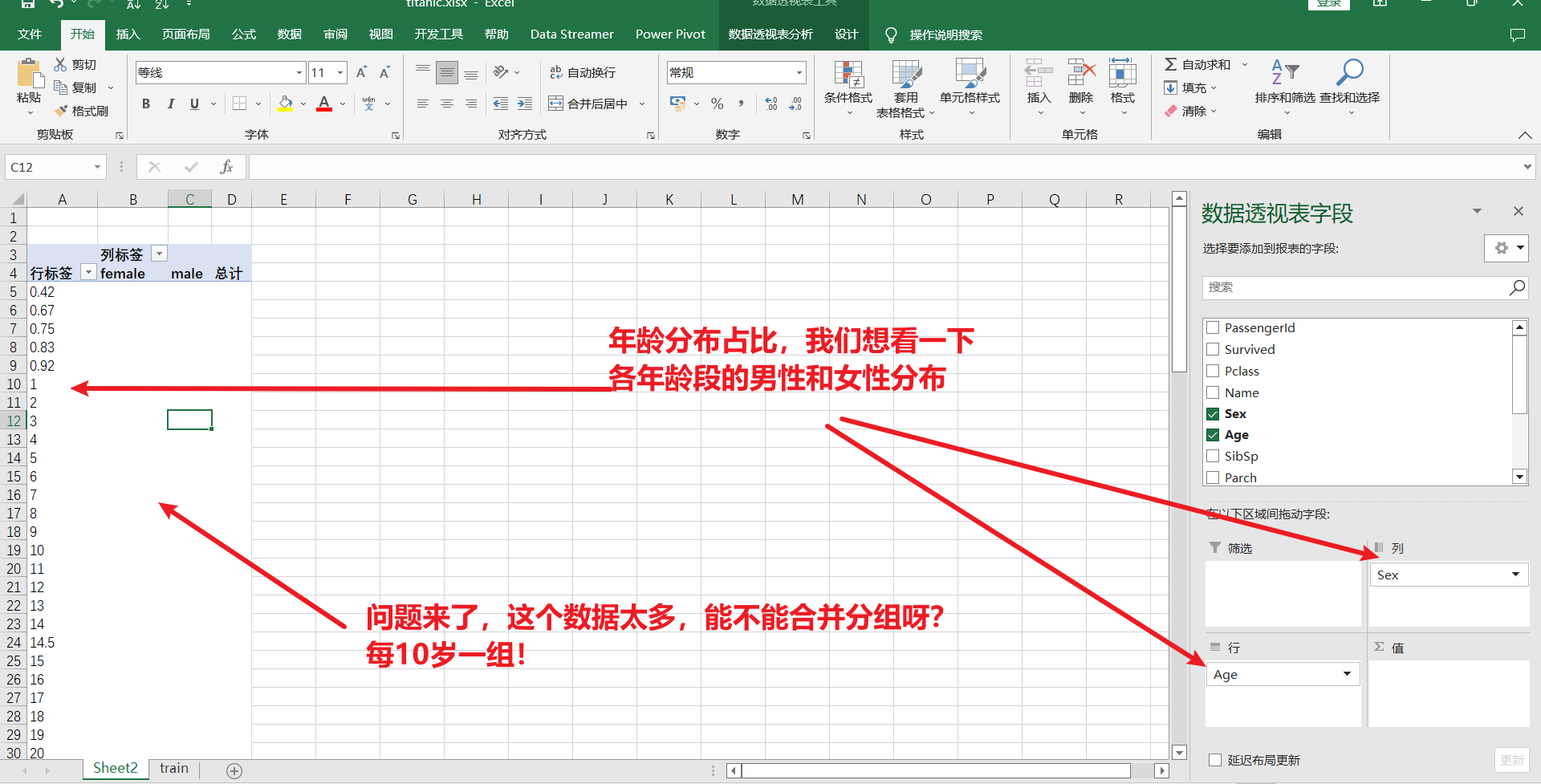Check the Pclass field checkbox
This screenshot has height=784, width=1541.
pos(1213,371)
